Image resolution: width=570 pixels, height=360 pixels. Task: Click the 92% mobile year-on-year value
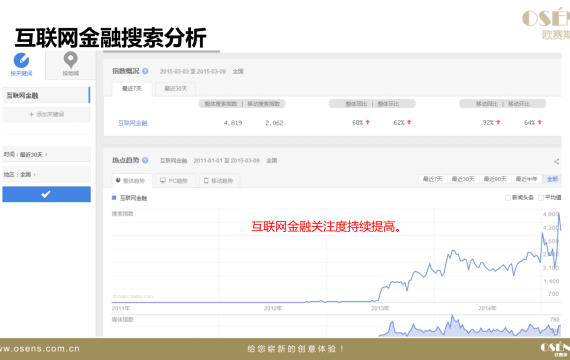tap(488, 123)
